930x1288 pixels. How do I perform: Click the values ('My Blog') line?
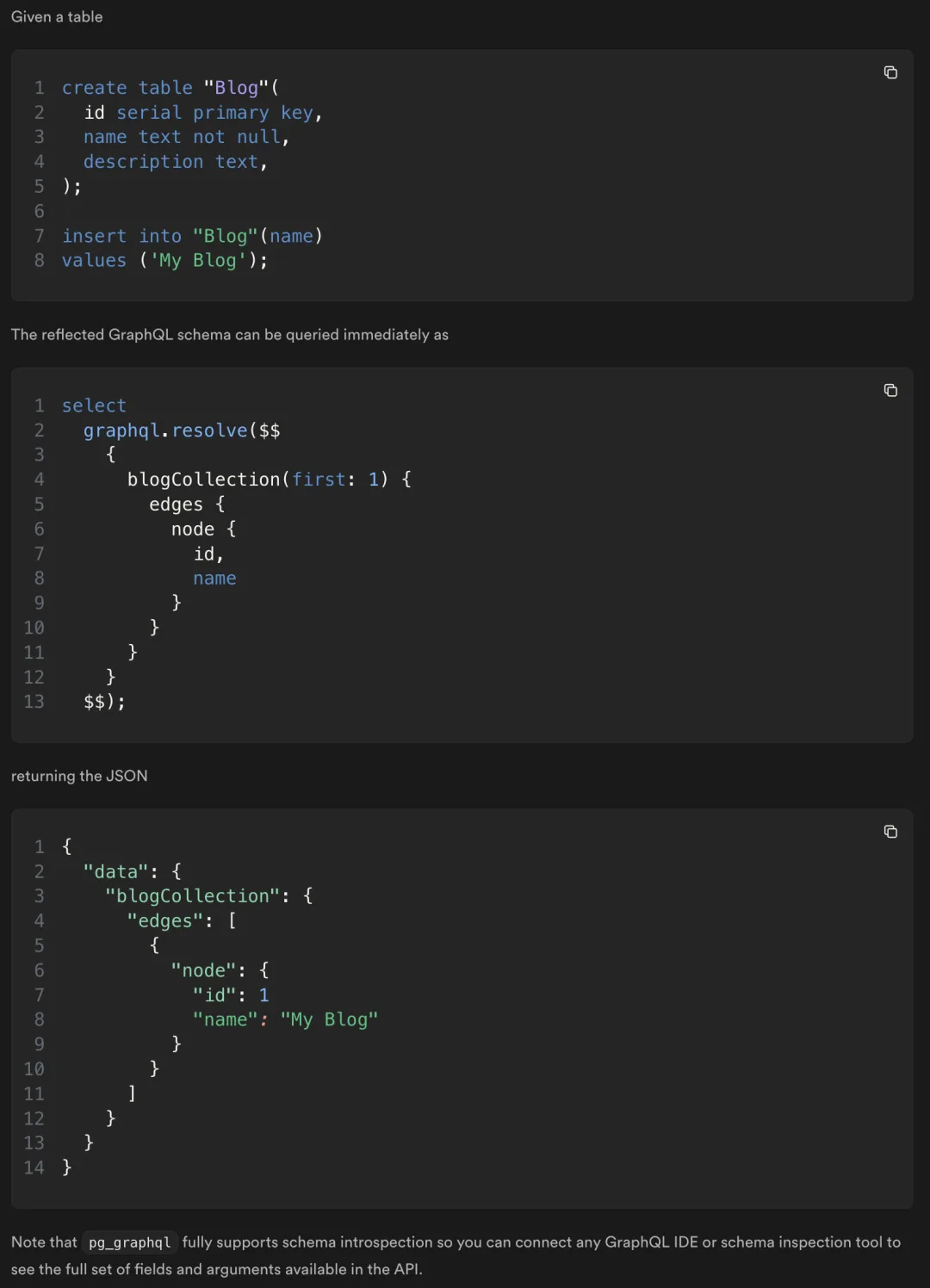(x=164, y=260)
